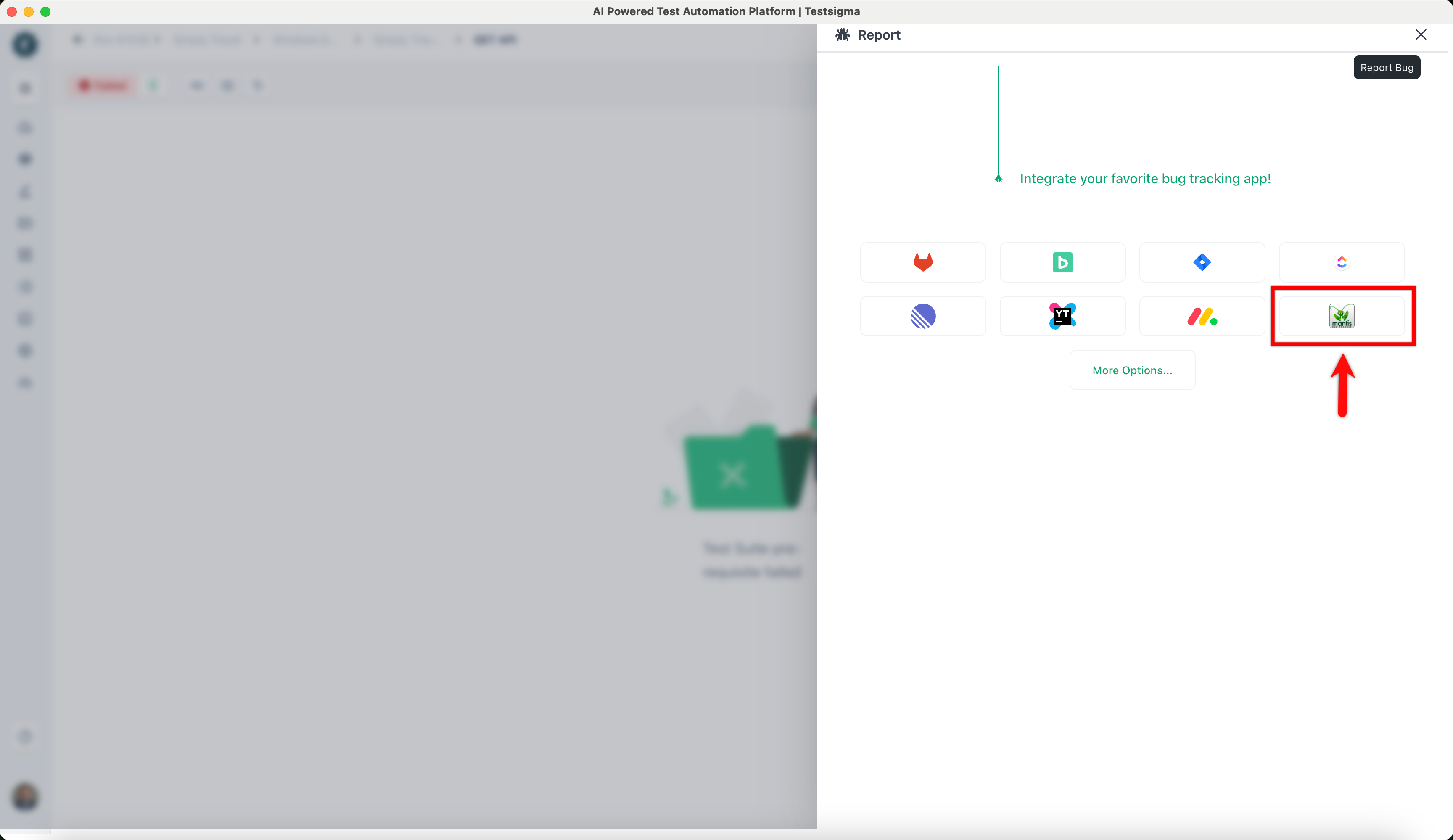Open the user profile avatar in sidebar
Image resolution: width=1453 pixels, height=840 pixels.
pyautogui.click(x=25, y=797)
